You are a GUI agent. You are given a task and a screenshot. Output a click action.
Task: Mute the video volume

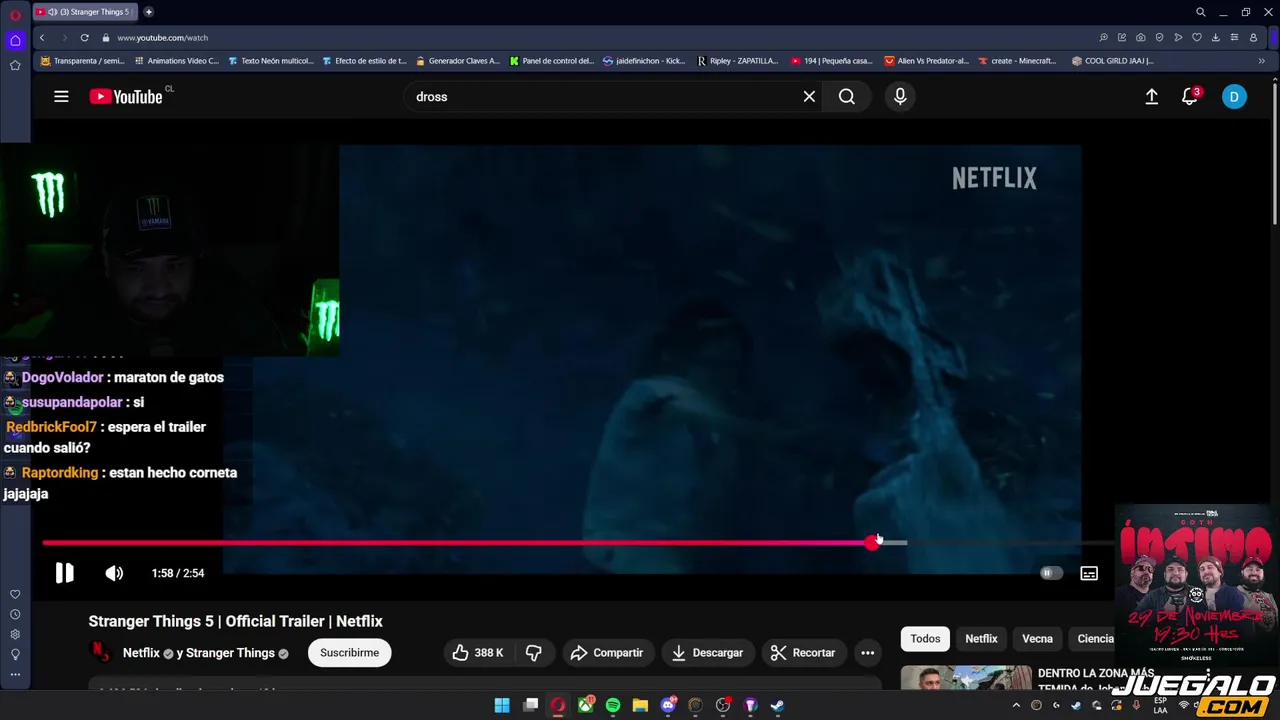[x=114, y=573]
